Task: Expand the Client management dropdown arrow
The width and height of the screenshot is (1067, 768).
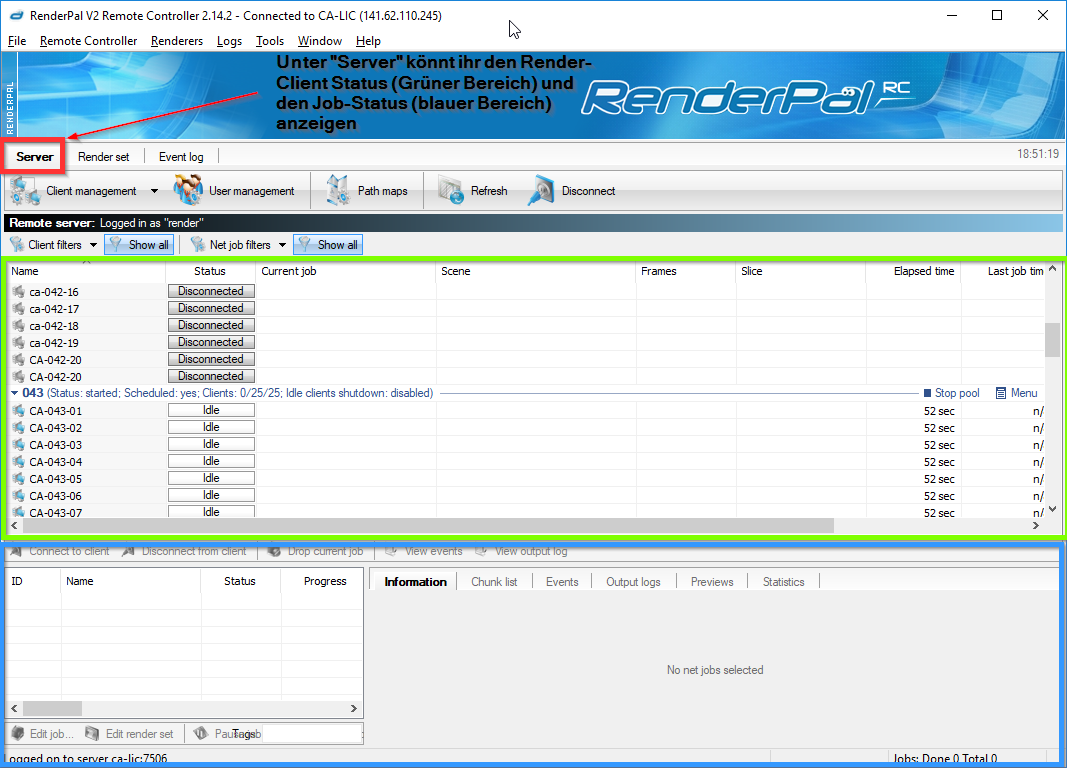Action: pos(154,191)
